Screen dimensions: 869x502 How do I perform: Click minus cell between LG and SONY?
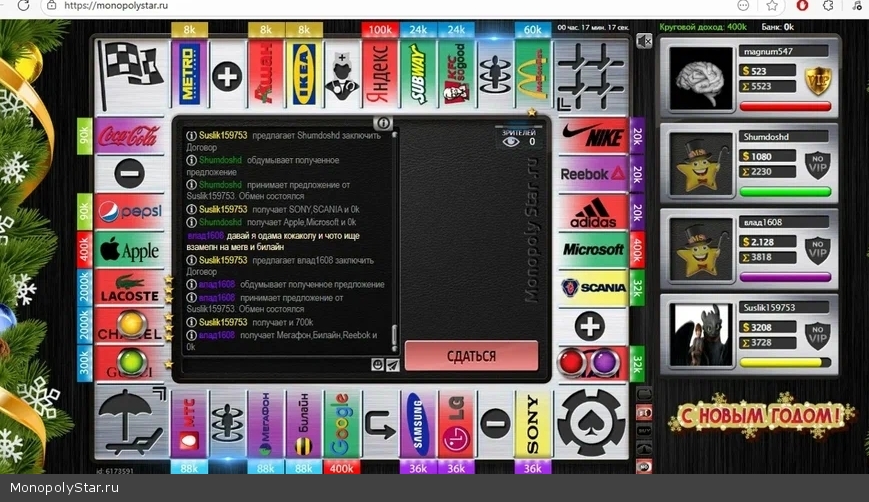(495, 424)
